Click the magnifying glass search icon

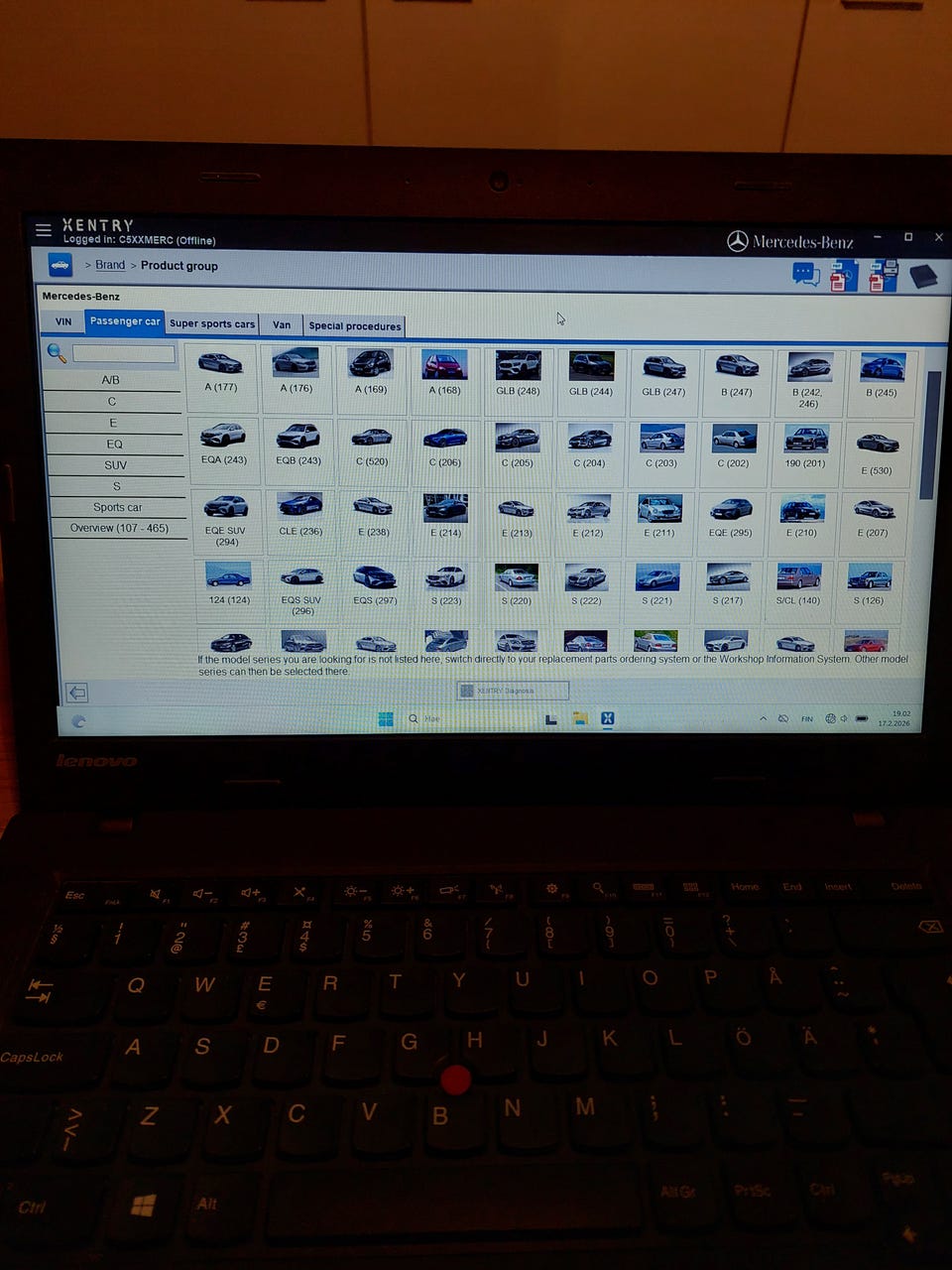pos(57,352)
